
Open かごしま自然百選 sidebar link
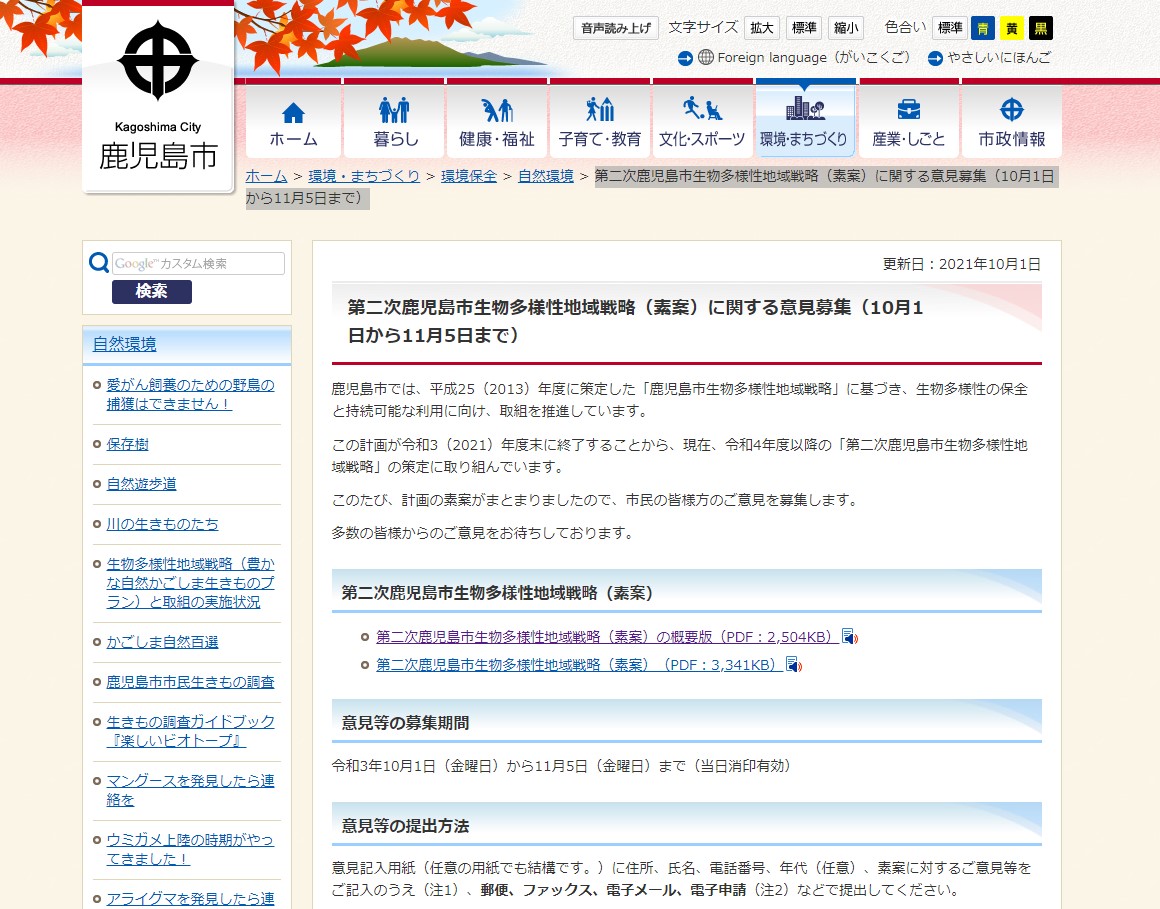[162, 642]
